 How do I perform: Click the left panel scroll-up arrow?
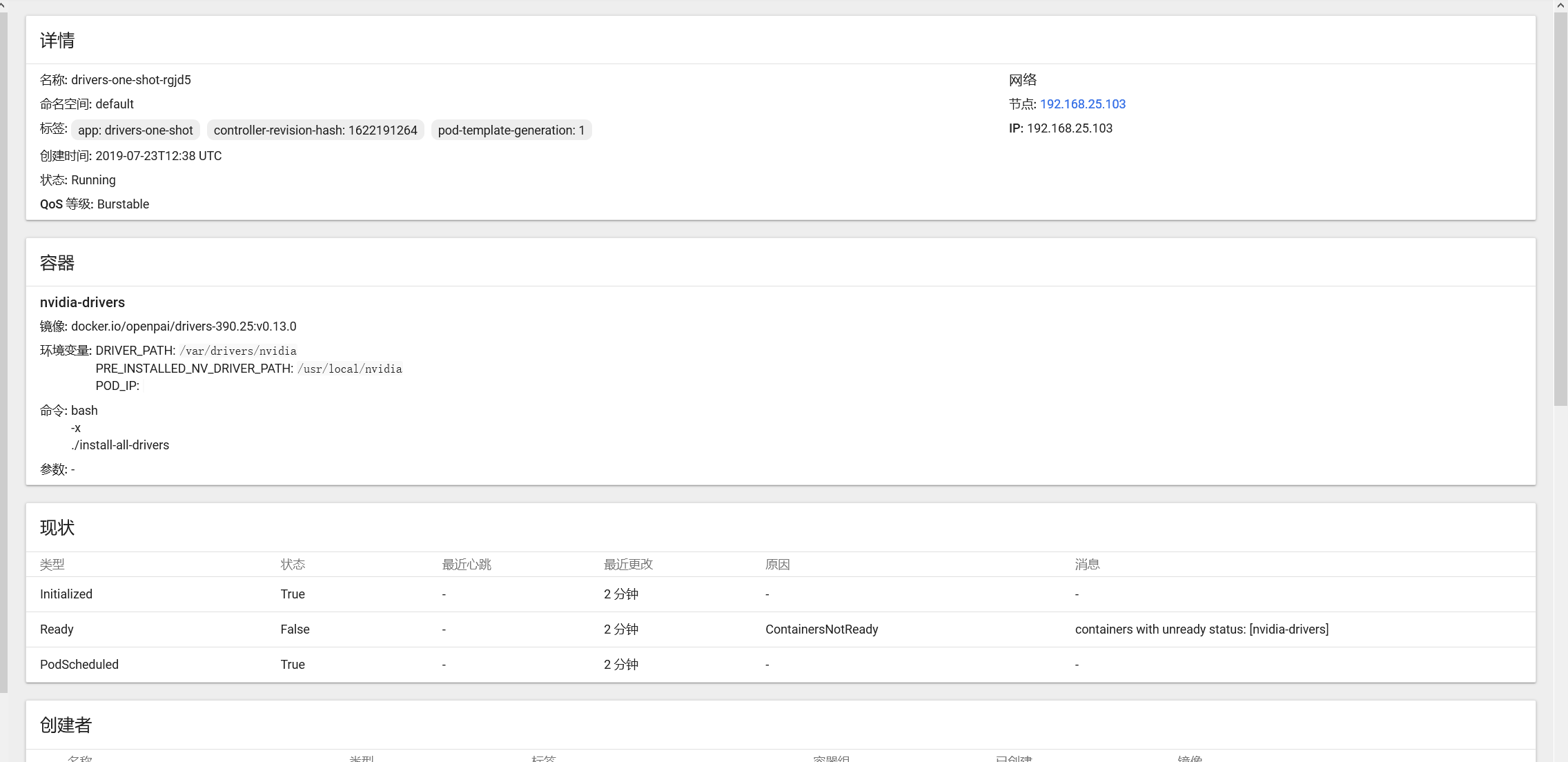(3, 6)
